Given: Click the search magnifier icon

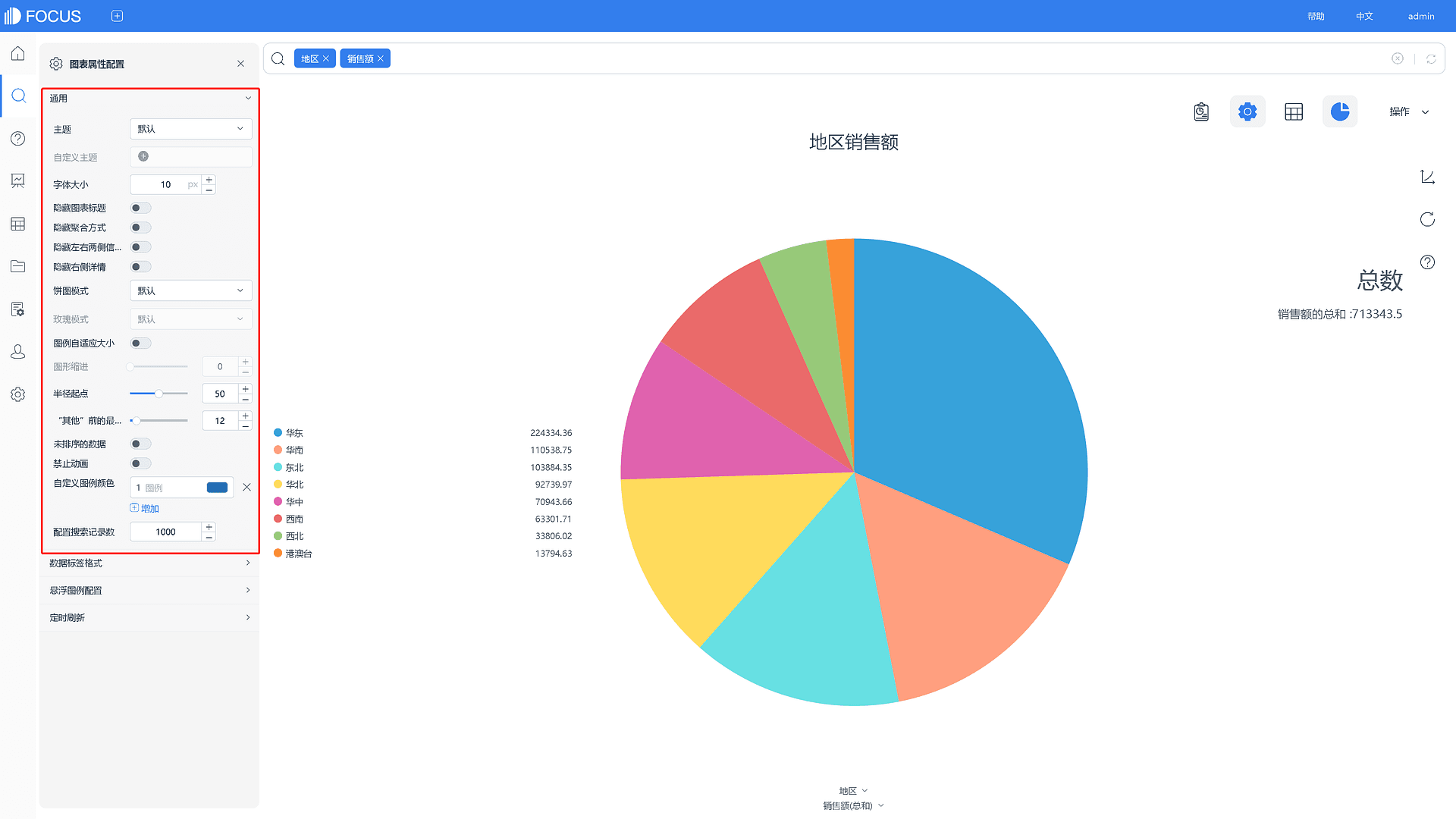Looking at the screenshot, I should click(x=278, y=58).
